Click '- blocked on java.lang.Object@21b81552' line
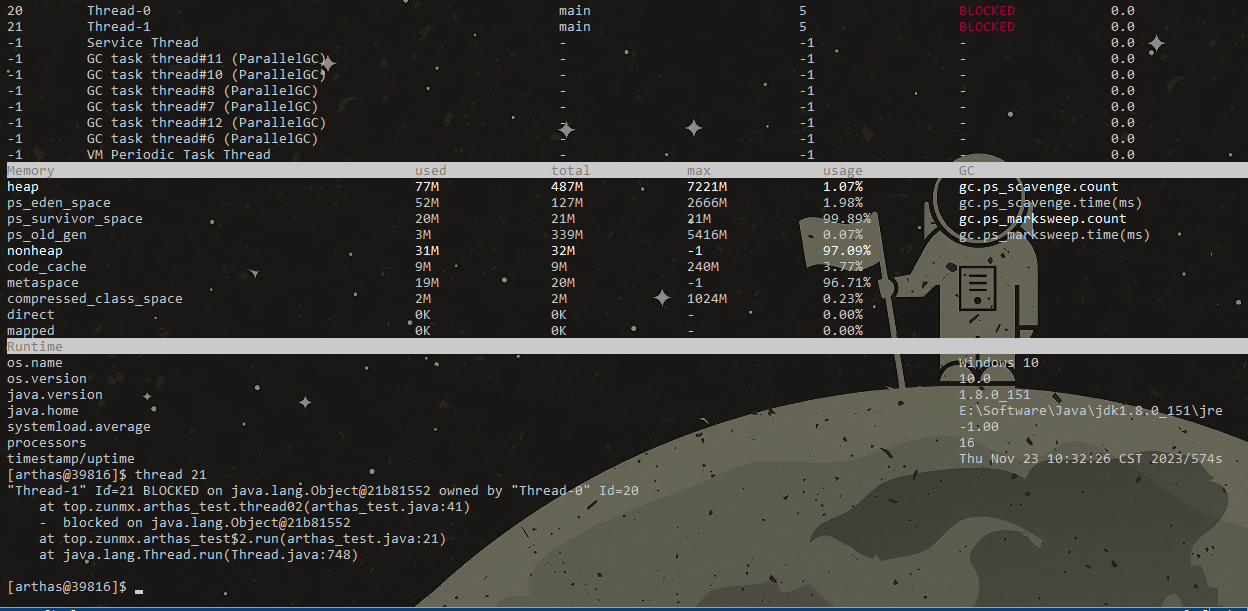1248x611 pixels. point(195,523)
